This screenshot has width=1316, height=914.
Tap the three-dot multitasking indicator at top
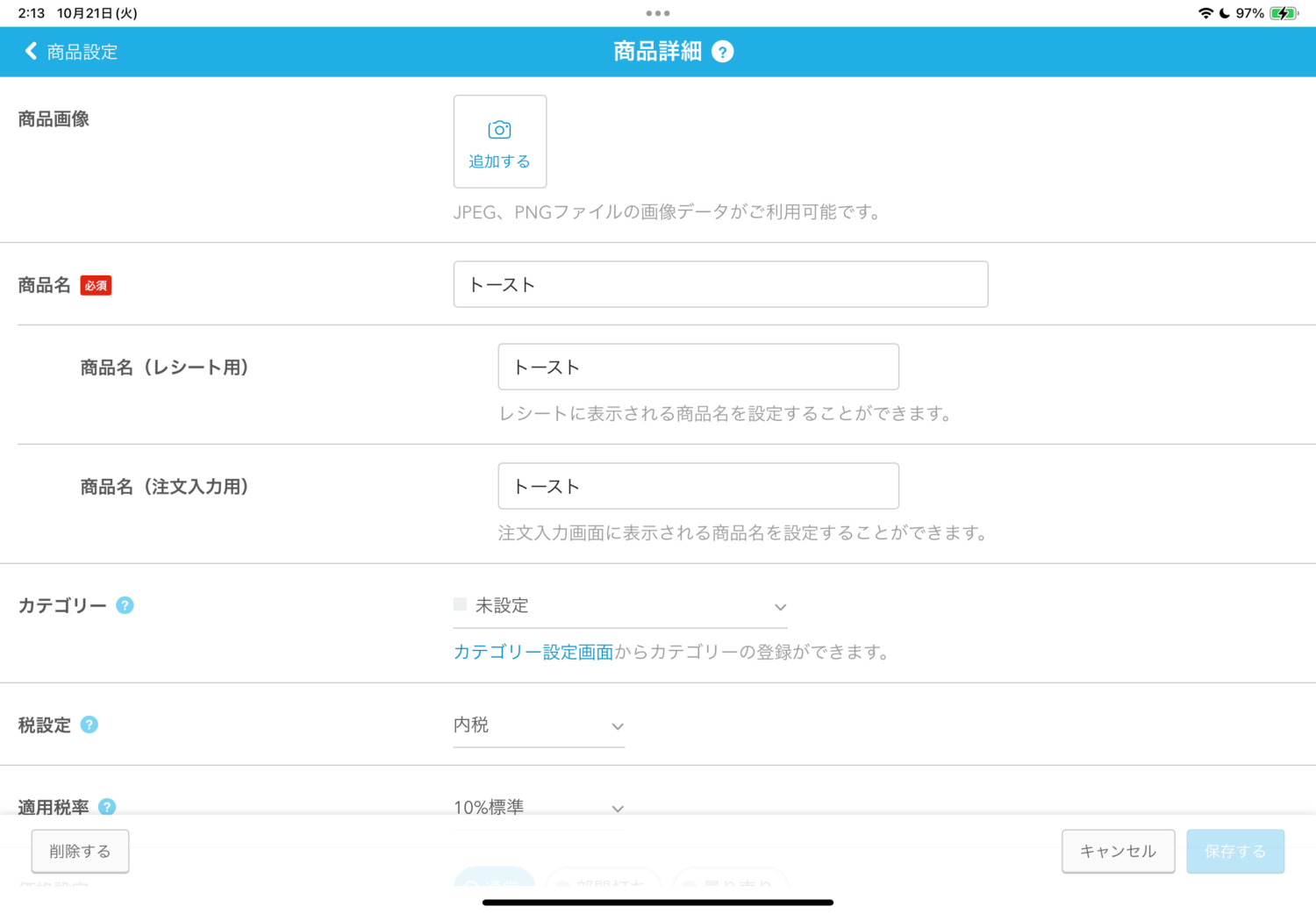click(657, 13)
